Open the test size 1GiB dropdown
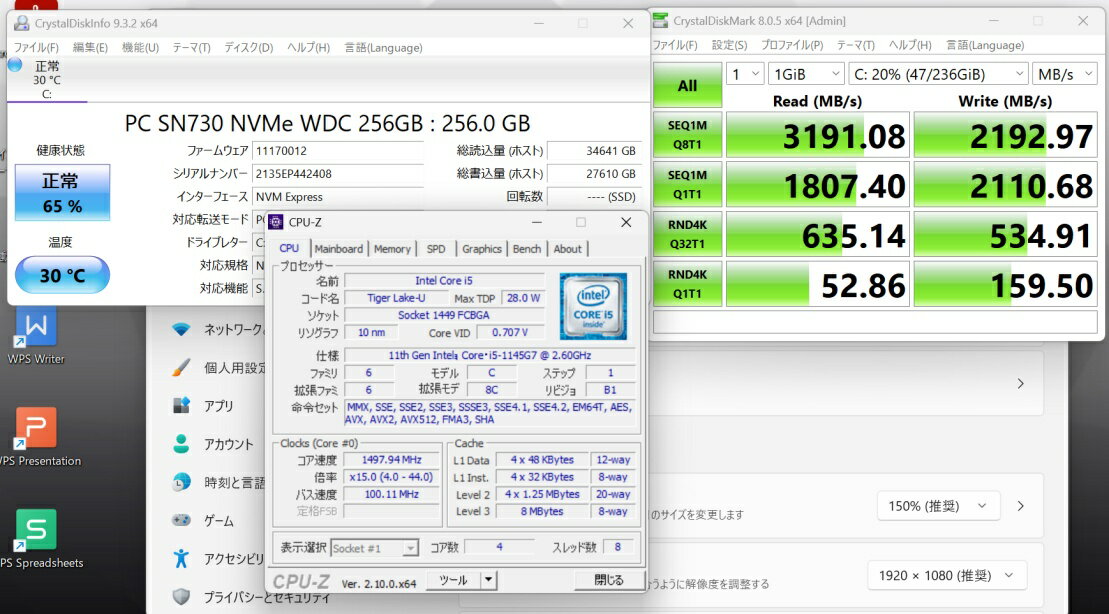 (x=805, y=74)
